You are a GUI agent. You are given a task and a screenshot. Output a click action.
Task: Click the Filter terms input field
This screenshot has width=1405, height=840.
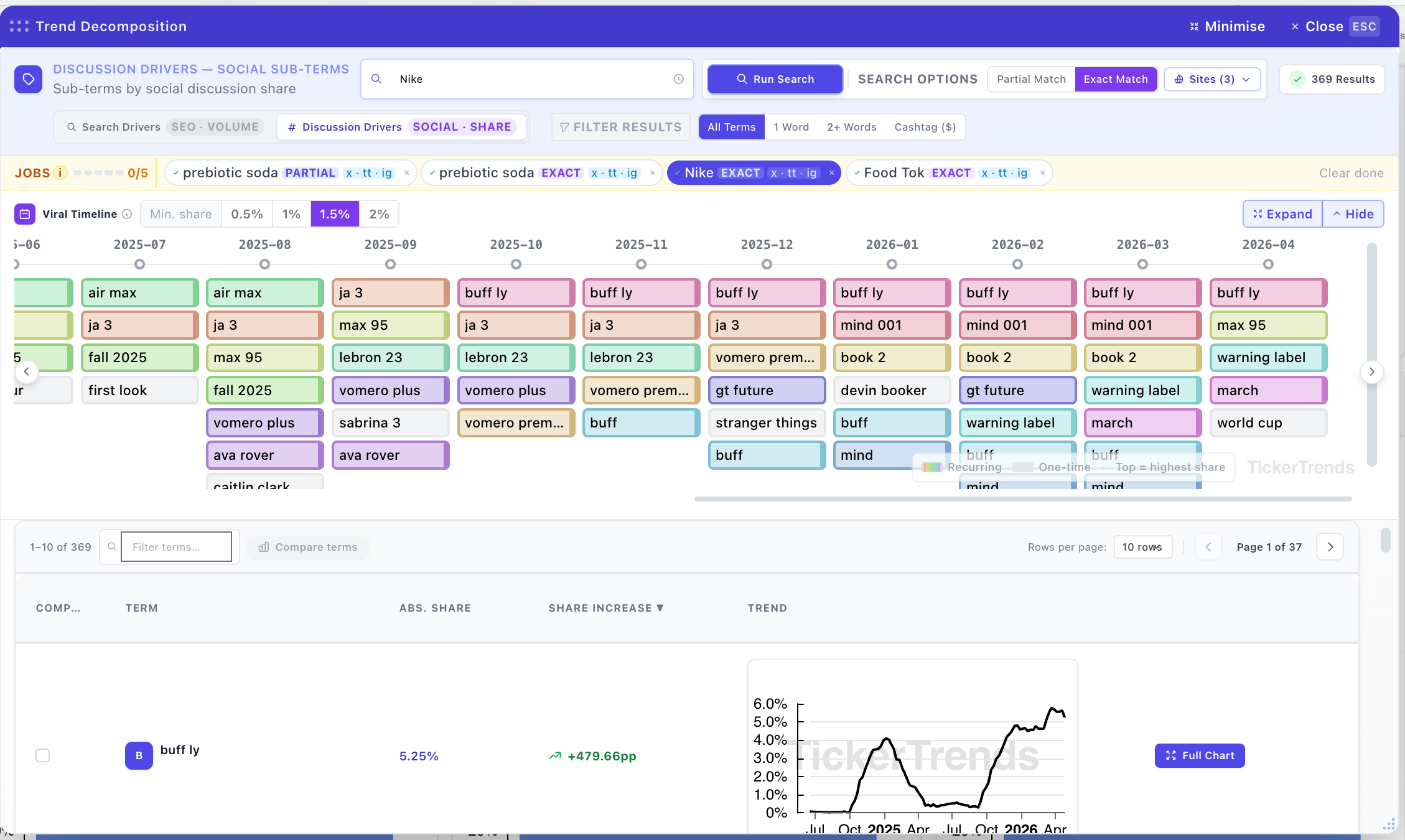(176, 547)
